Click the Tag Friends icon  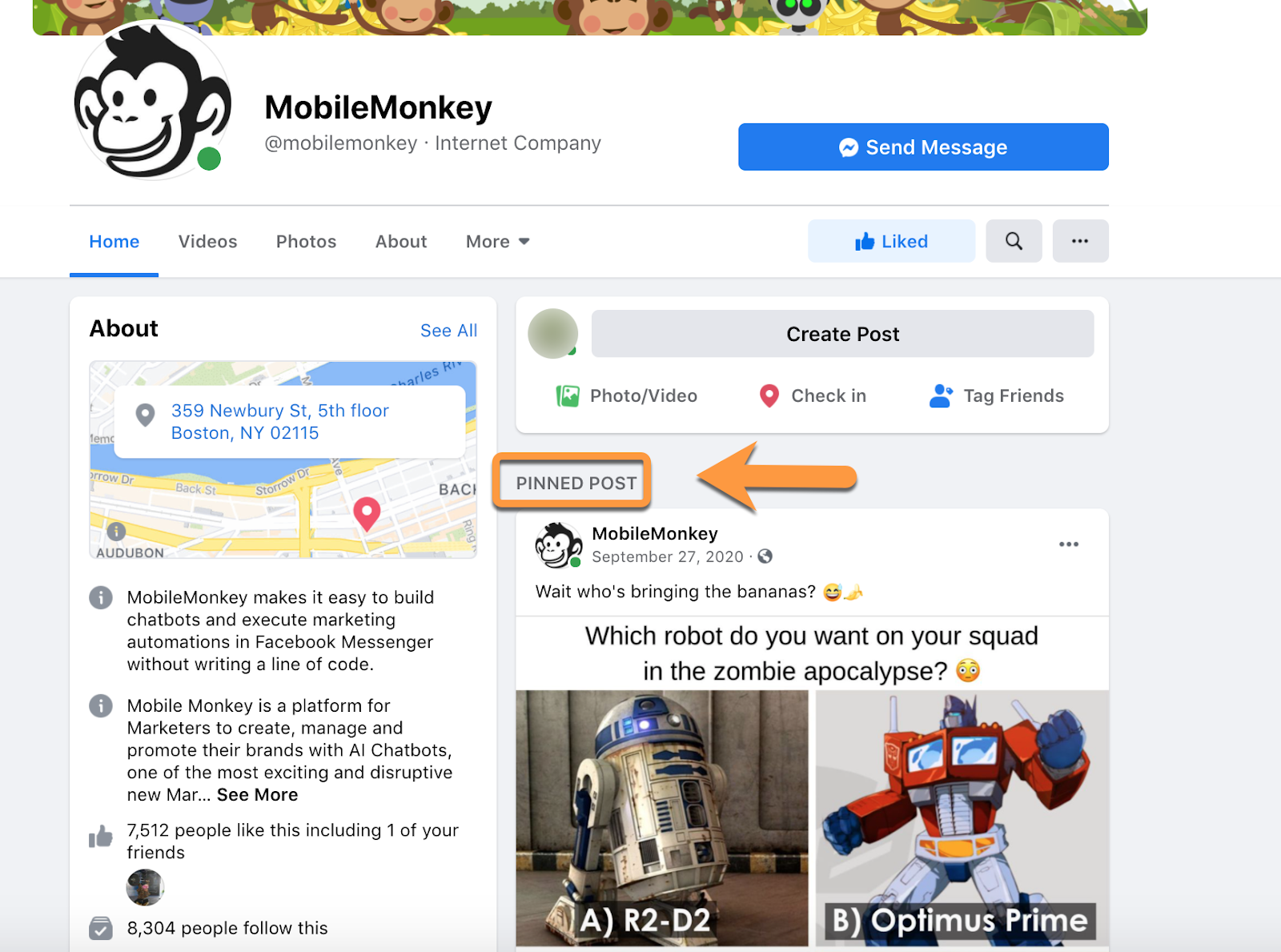point(941,396)
